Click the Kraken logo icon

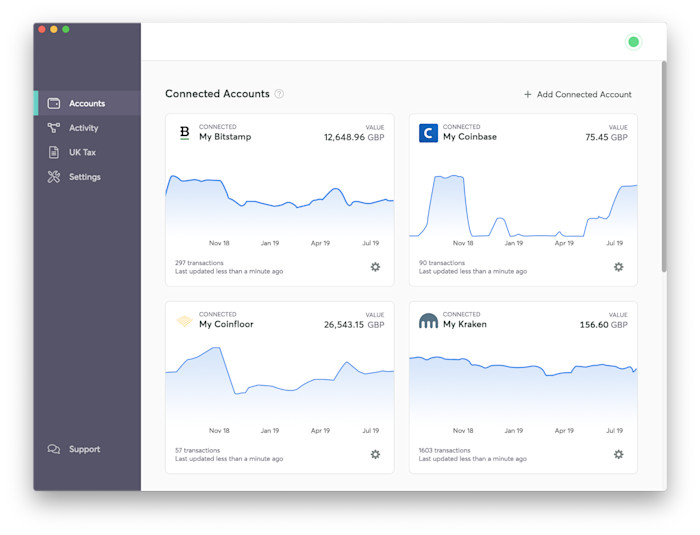428,321
